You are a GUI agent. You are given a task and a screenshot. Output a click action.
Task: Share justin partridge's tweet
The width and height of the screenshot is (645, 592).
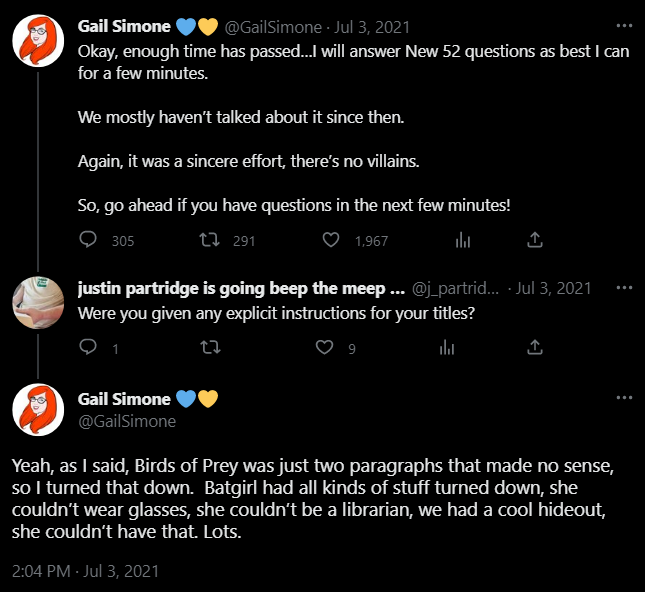point(535,347)
